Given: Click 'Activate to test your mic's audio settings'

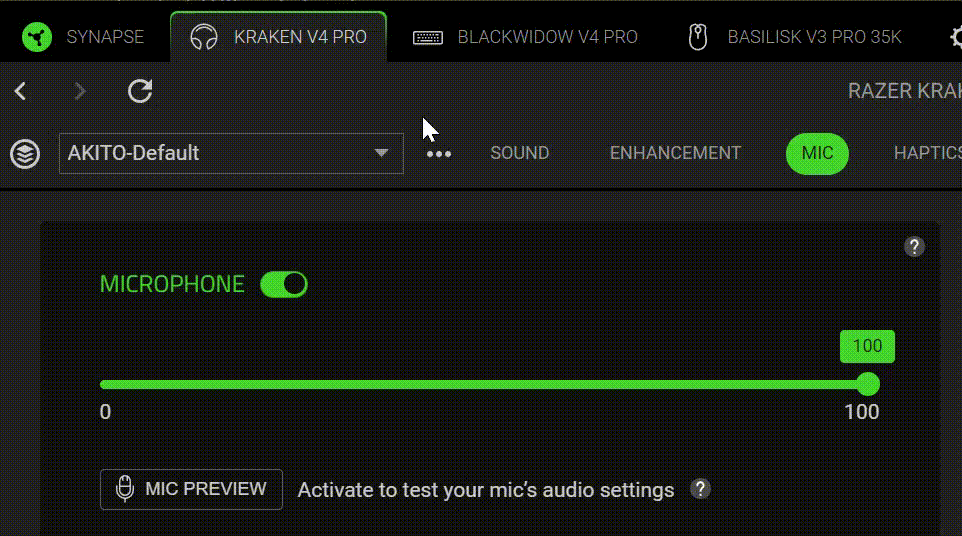Looking at the screenshot, I should pos(486,490).
